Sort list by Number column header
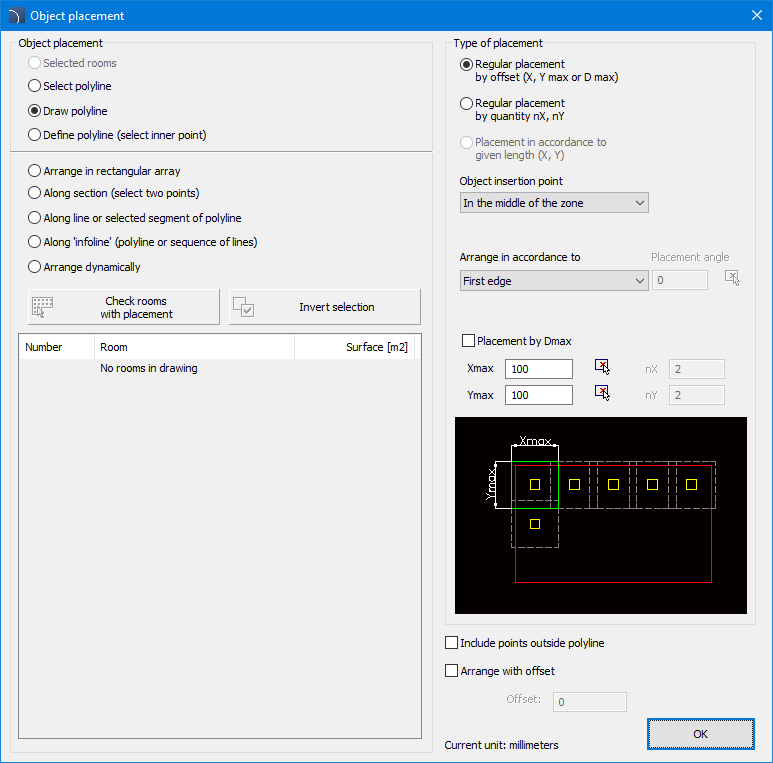 click(56, 347)
